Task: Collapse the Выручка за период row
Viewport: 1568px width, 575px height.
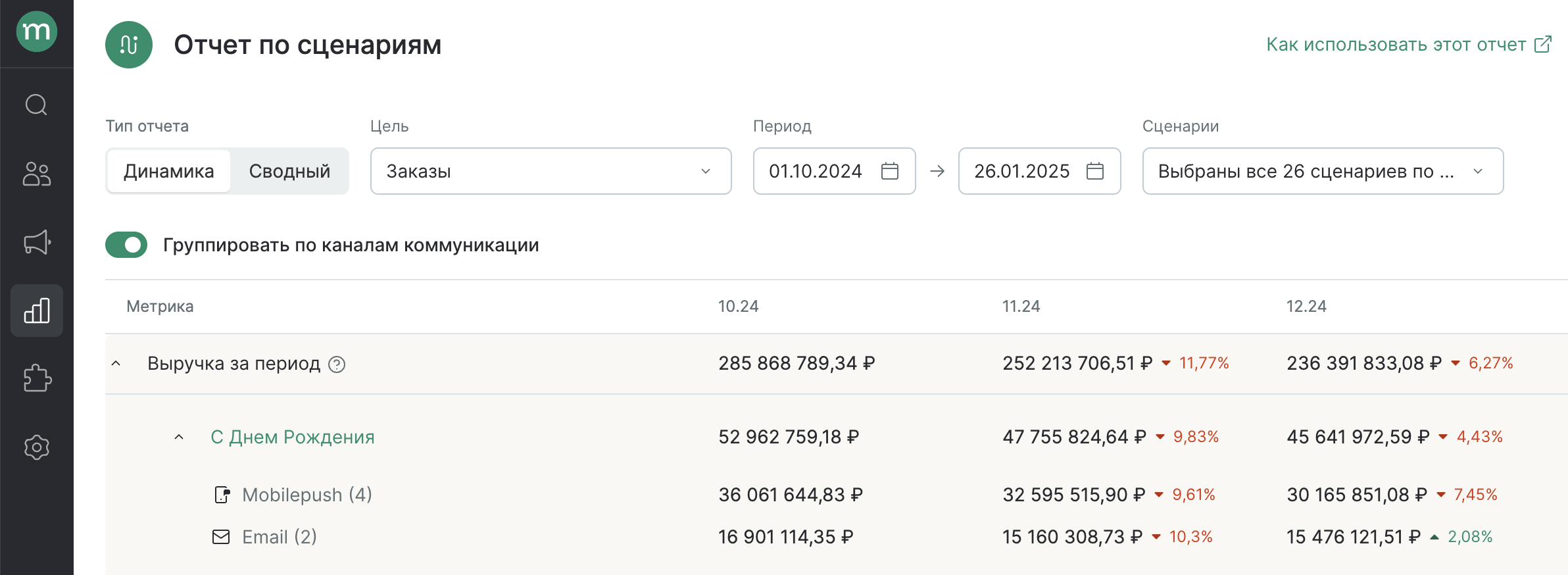Action: point(116,363)
